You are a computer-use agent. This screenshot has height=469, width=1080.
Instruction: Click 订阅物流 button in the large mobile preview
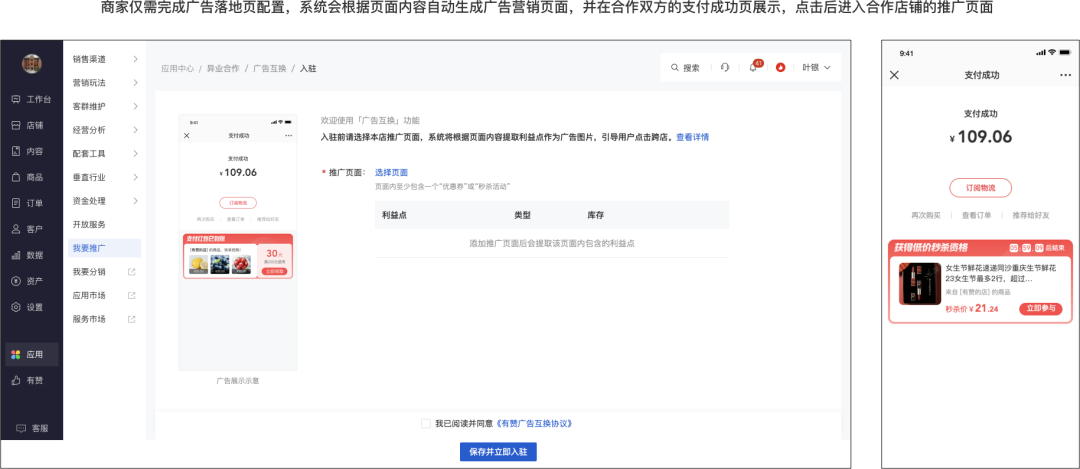(x=980, y=188)
